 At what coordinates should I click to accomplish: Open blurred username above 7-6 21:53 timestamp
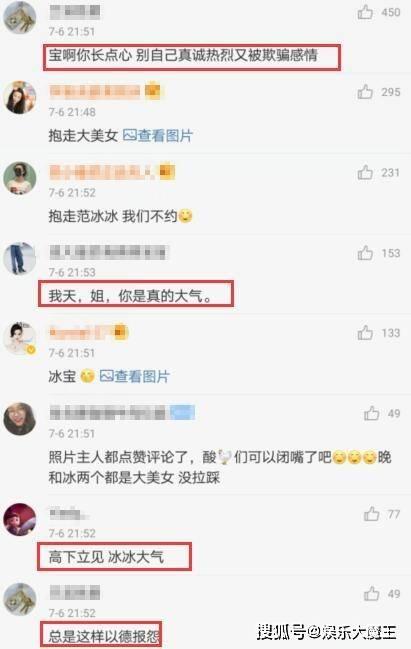click(108, 252)
